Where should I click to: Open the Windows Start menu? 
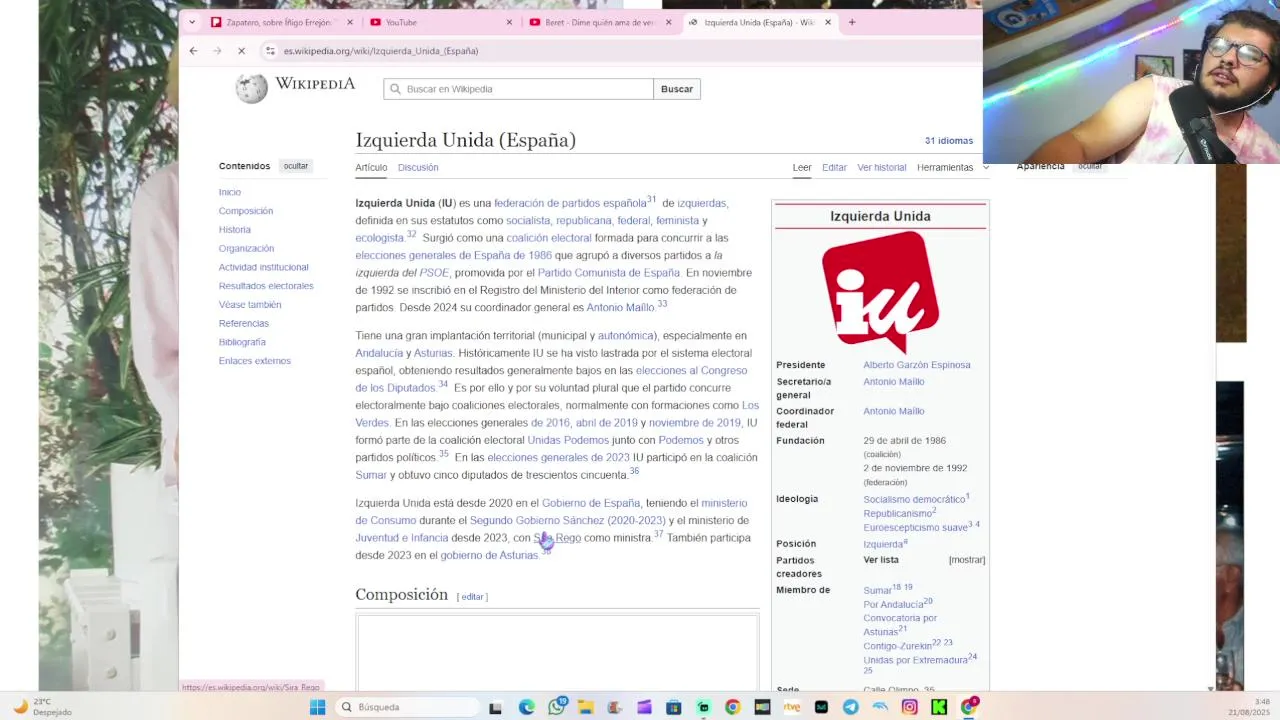[x=317, y=707]
